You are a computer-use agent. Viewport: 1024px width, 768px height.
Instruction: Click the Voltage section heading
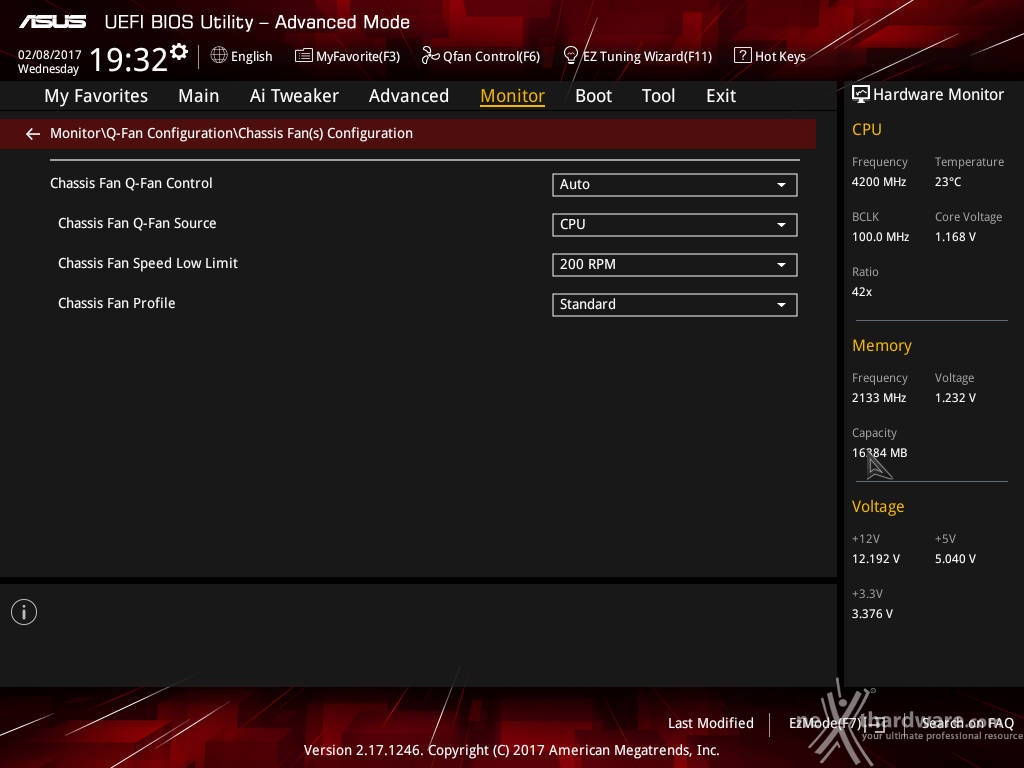point(878,507)
